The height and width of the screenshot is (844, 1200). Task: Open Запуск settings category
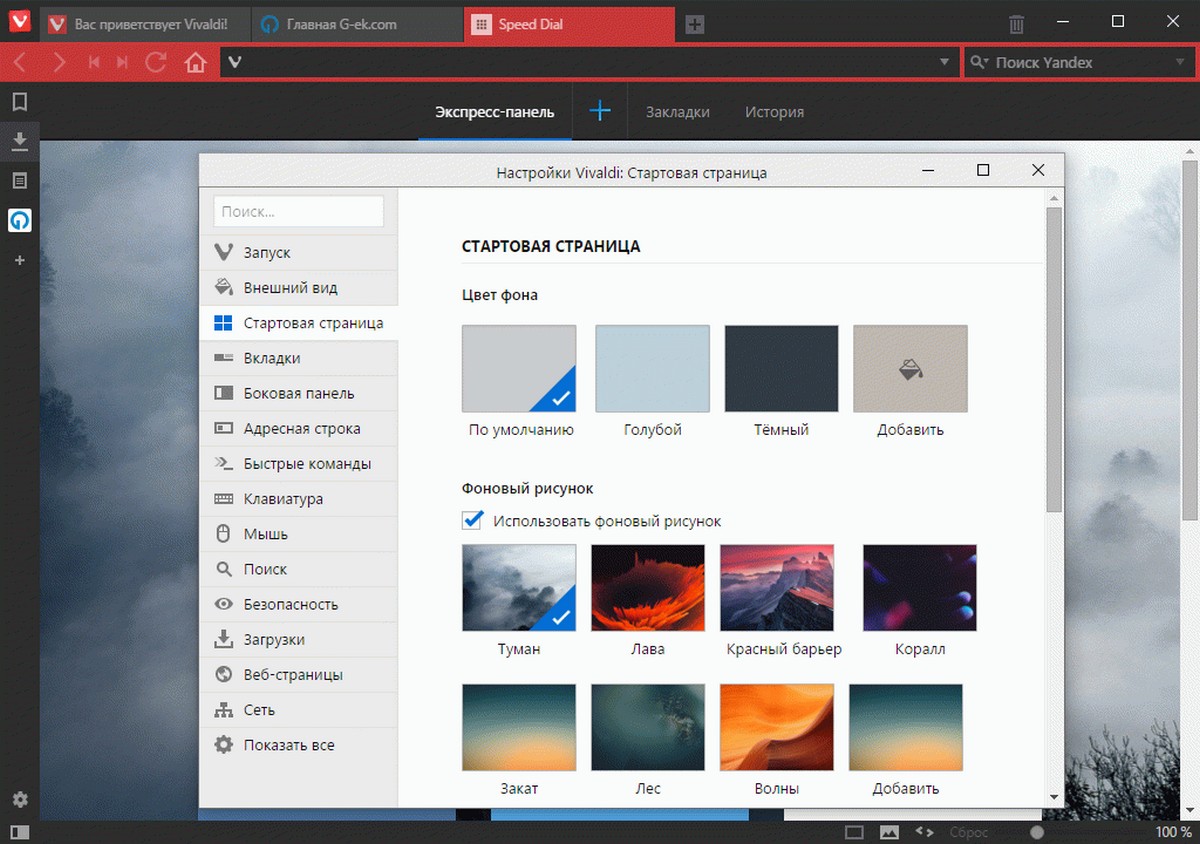tap(299, 253)
